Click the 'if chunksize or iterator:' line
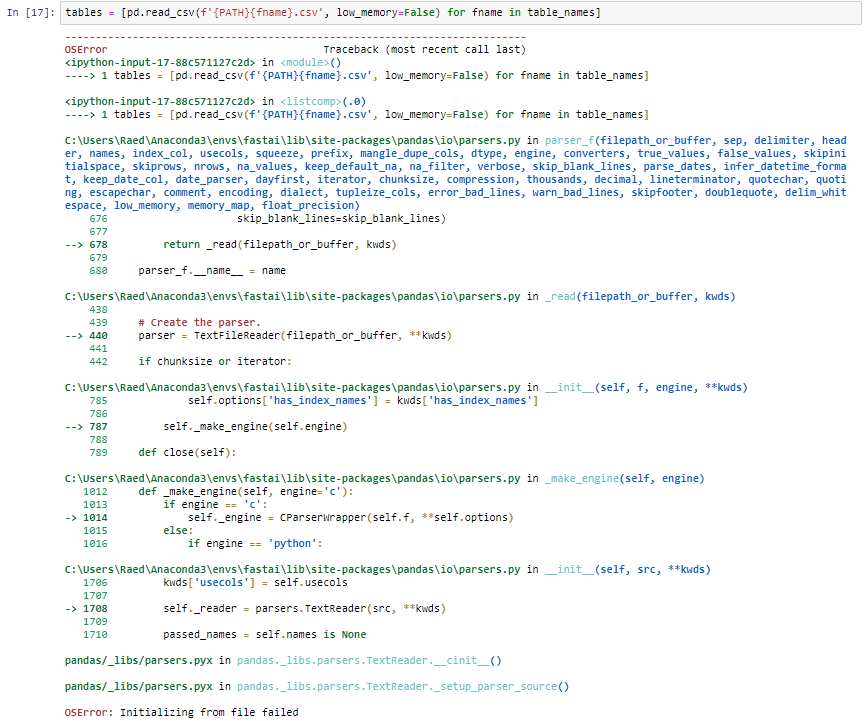 215,361
